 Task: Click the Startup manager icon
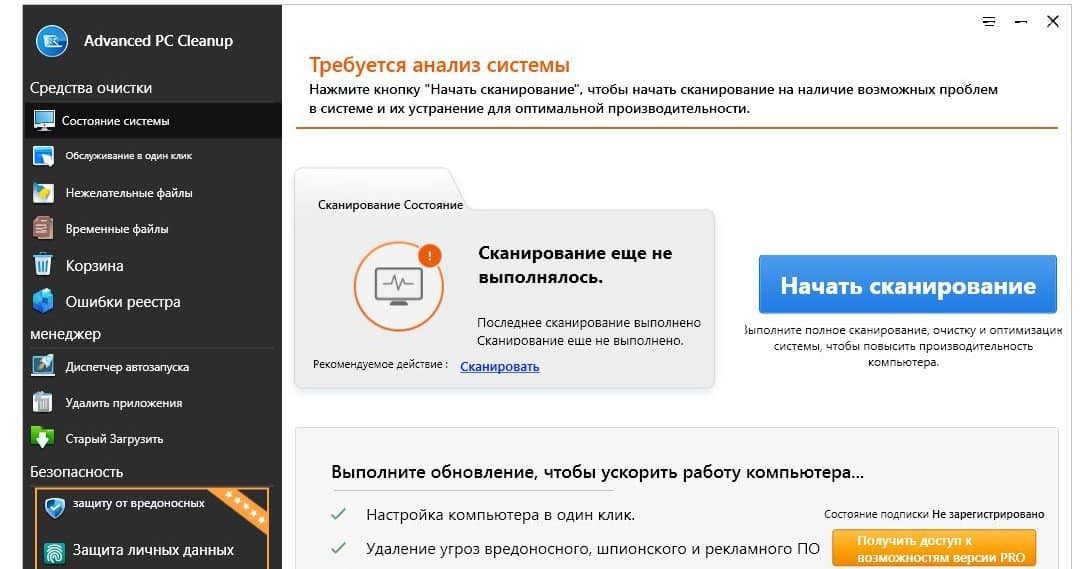pyautogui.click(x=43, y=366)
